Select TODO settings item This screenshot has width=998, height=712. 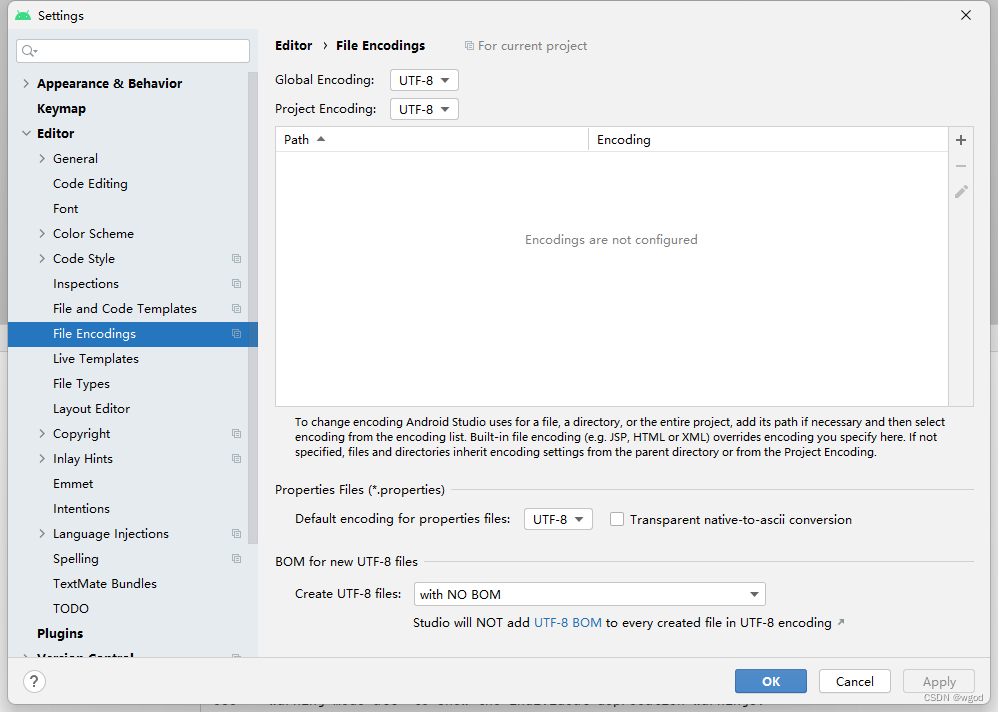[71, 608]
